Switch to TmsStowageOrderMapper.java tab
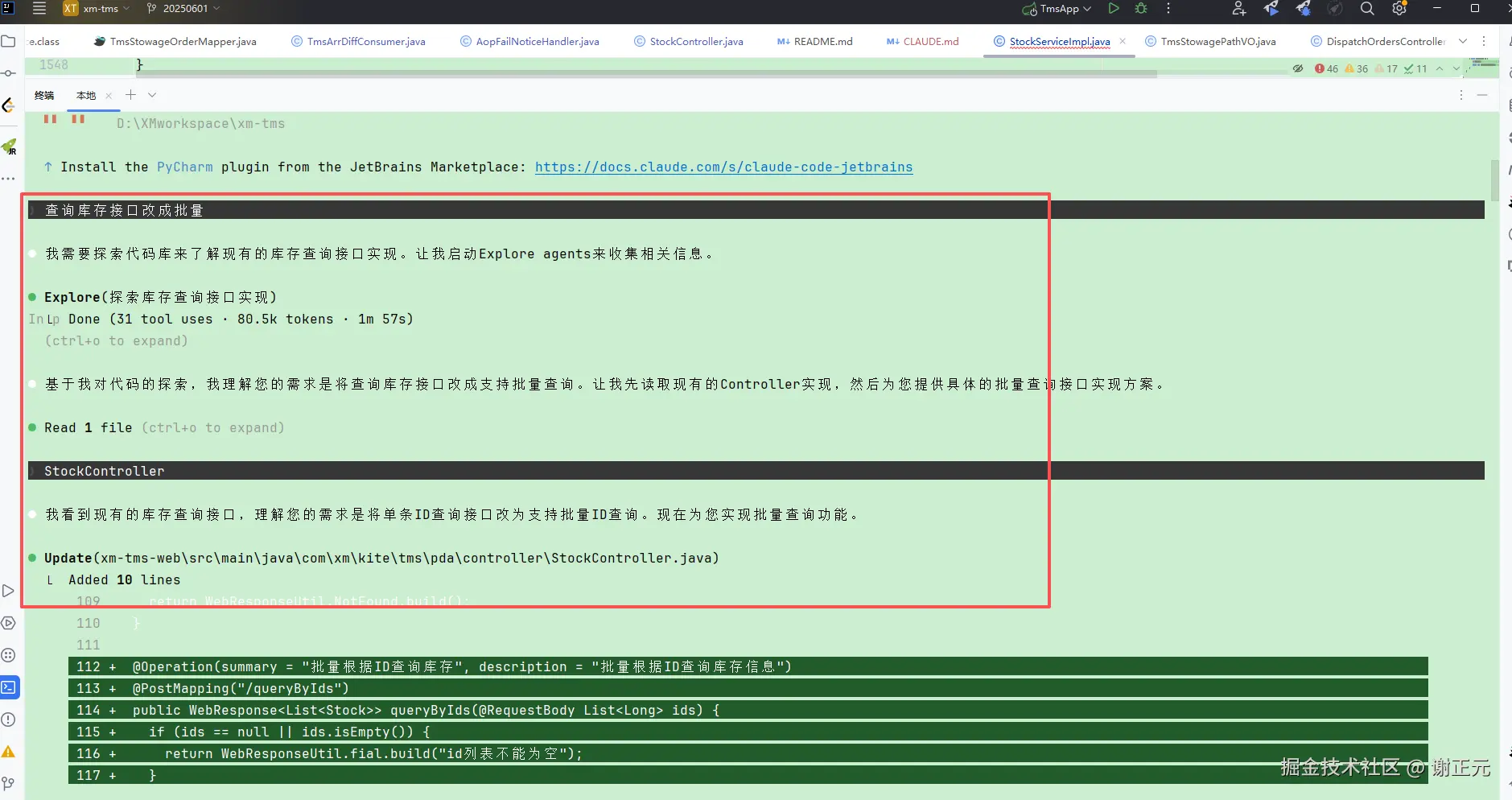 175,42
